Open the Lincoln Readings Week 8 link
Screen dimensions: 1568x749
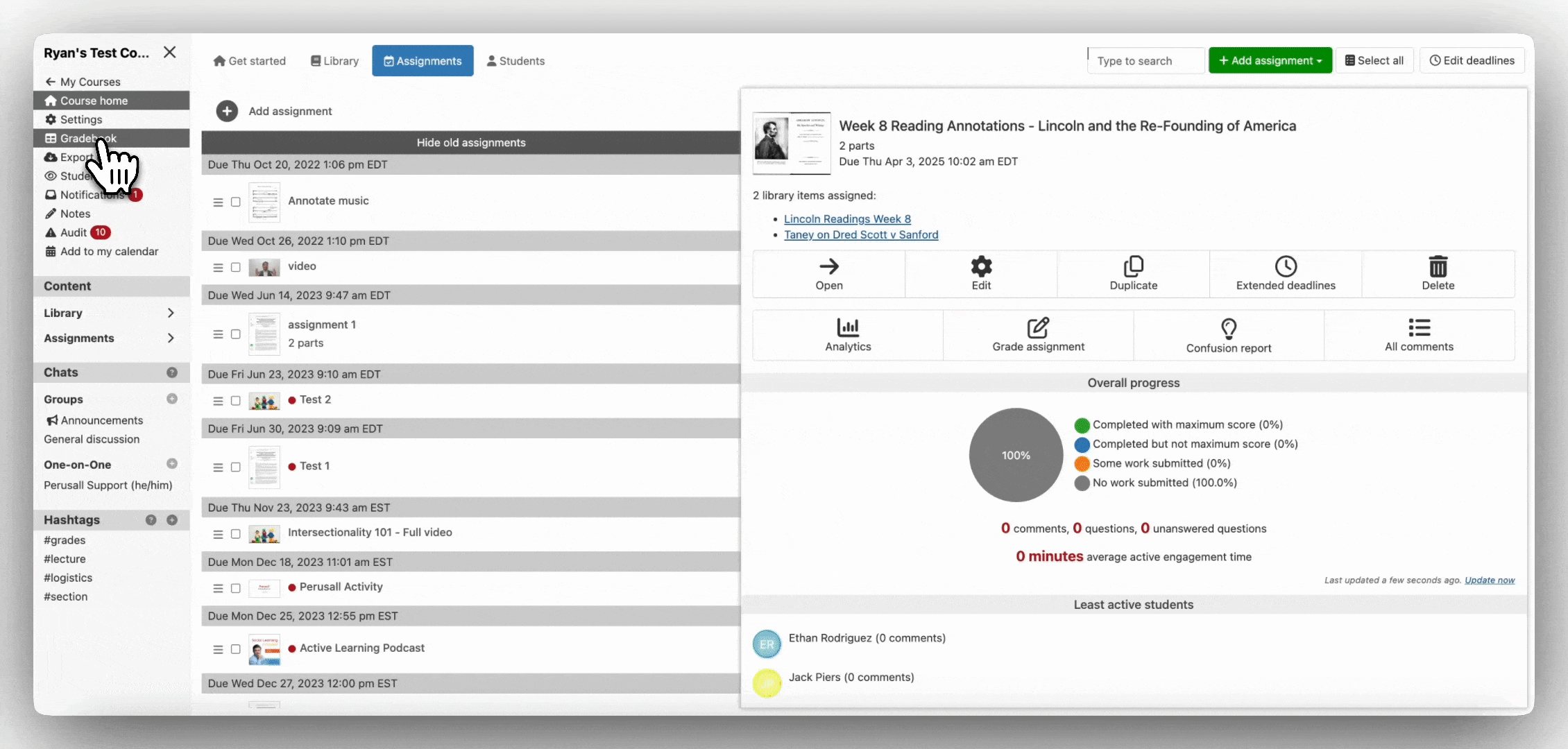847,218
